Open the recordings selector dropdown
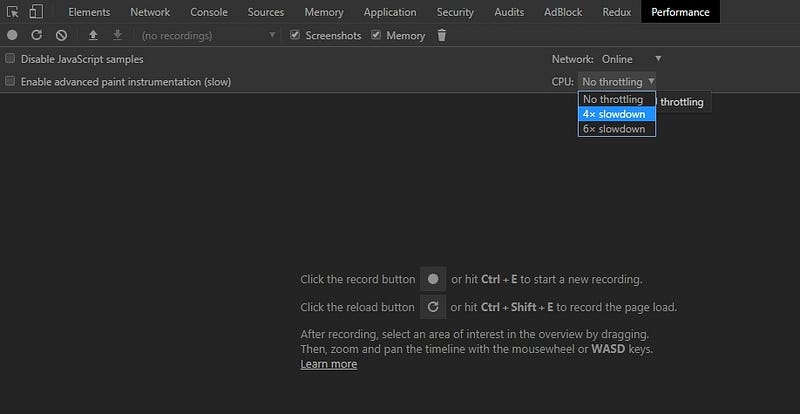 point(208,36)
